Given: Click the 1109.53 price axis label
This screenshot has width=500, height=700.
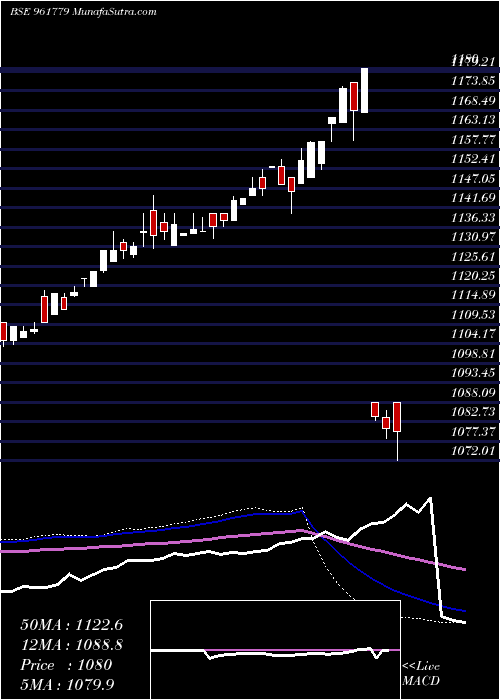Looking at the screenshot, I should pyautogui.click(x=473, y=315).
